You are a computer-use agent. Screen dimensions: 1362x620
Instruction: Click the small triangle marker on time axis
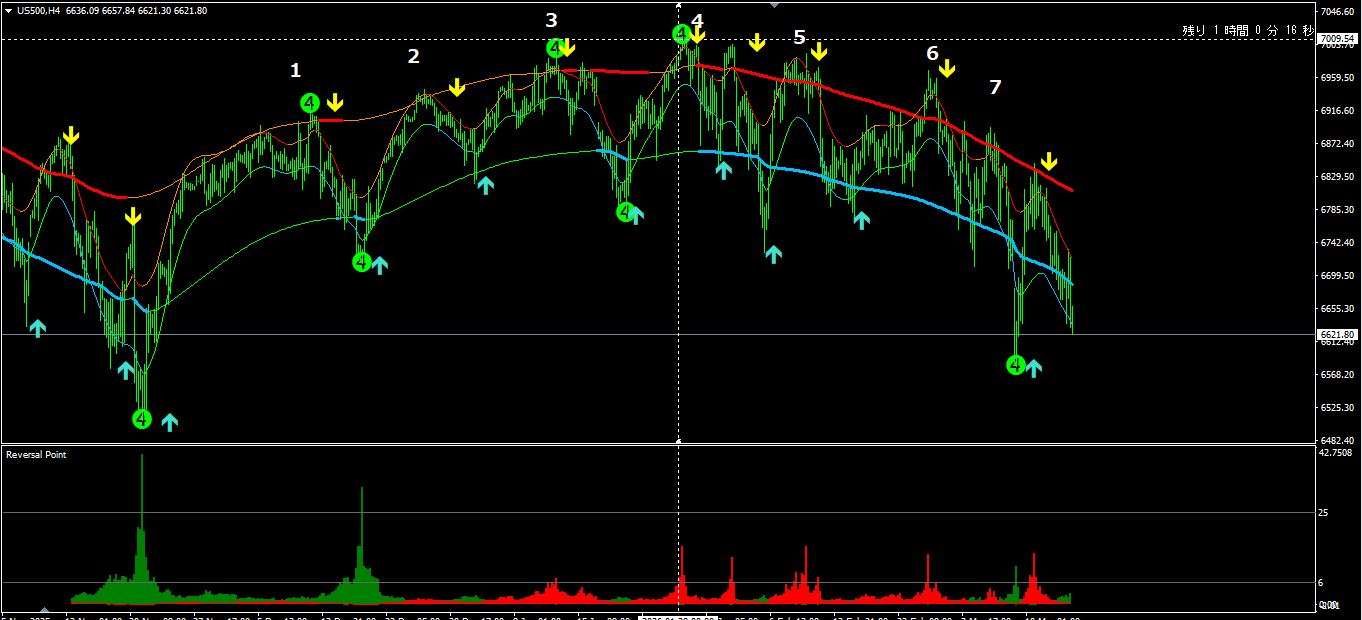[x=43, y=609]
